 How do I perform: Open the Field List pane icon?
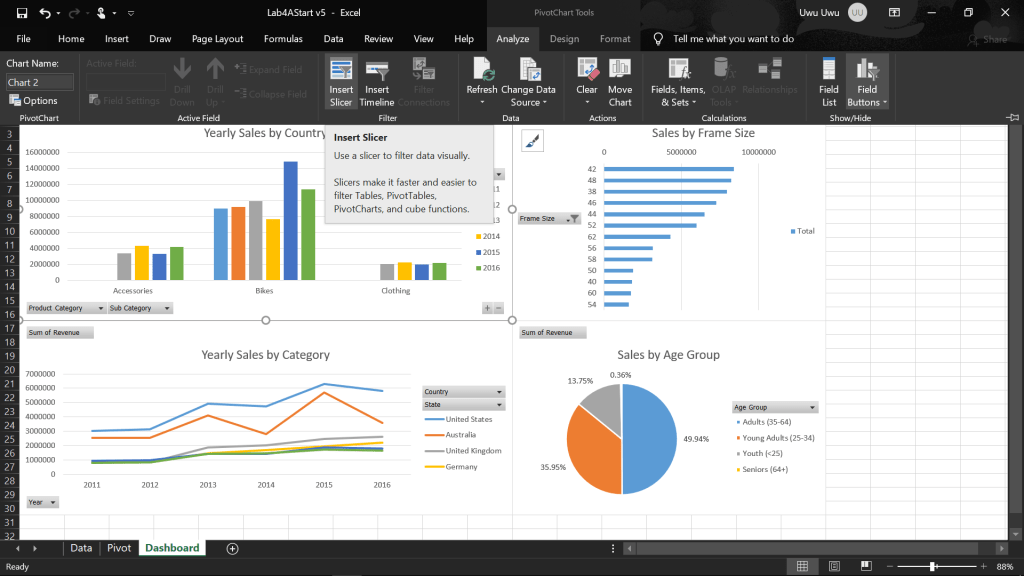click(x=829, y=72)
